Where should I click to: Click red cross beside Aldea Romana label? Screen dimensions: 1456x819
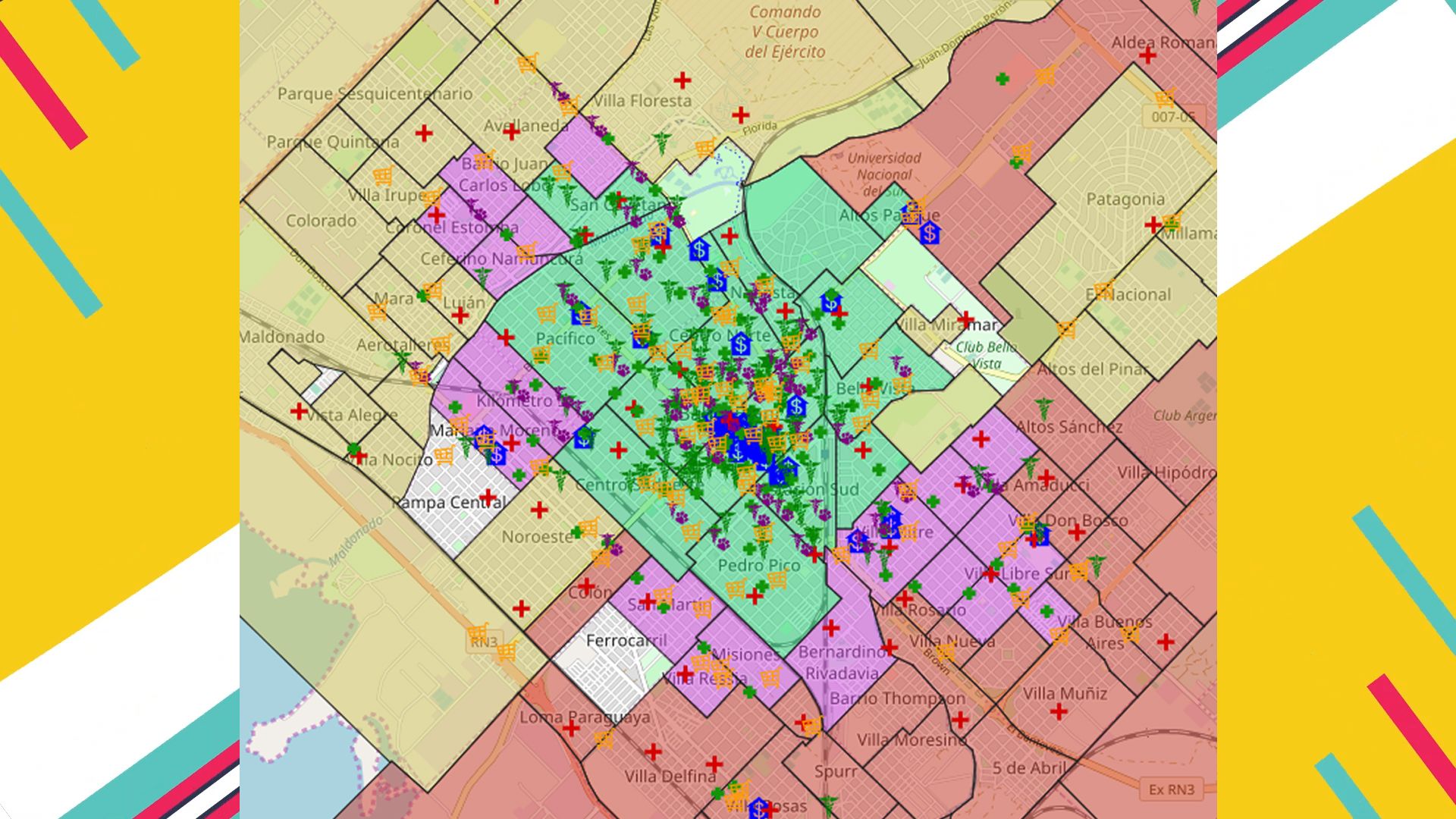(1147, 55)
